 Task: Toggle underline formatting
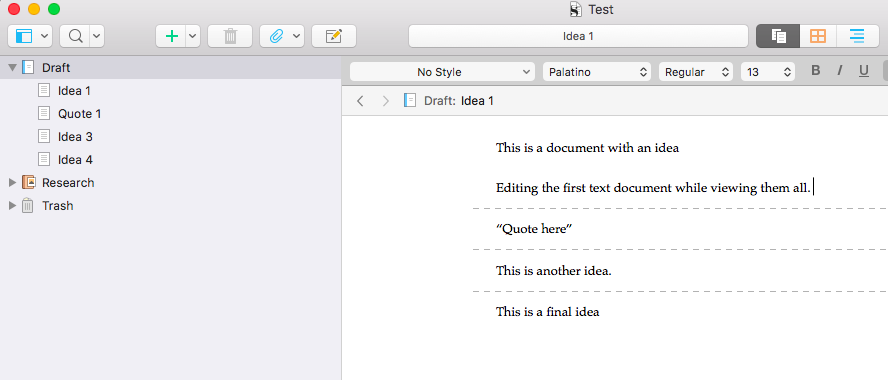click(x=864, y=71)
